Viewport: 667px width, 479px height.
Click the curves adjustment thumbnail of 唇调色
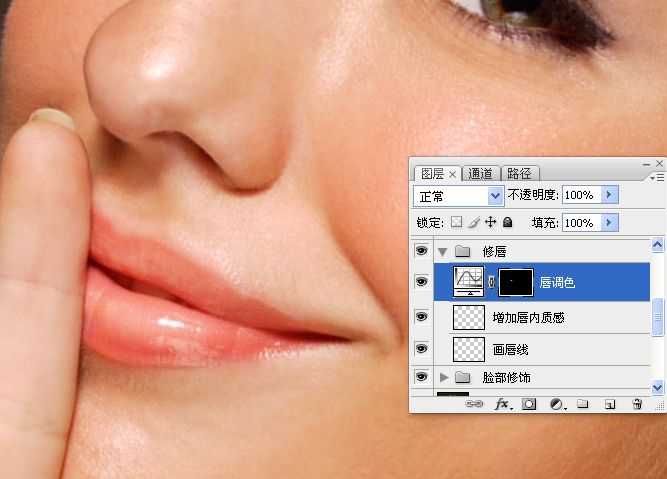click(468, 282)
